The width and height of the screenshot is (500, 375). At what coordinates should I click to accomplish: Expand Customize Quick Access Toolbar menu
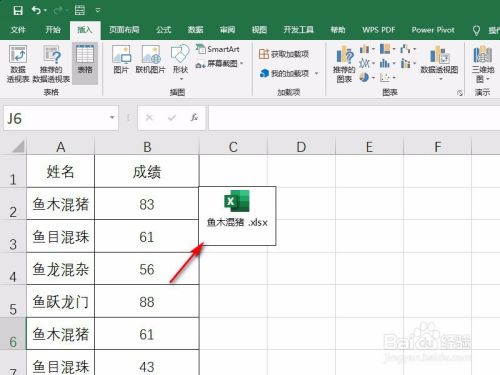(x=98, y=10)
